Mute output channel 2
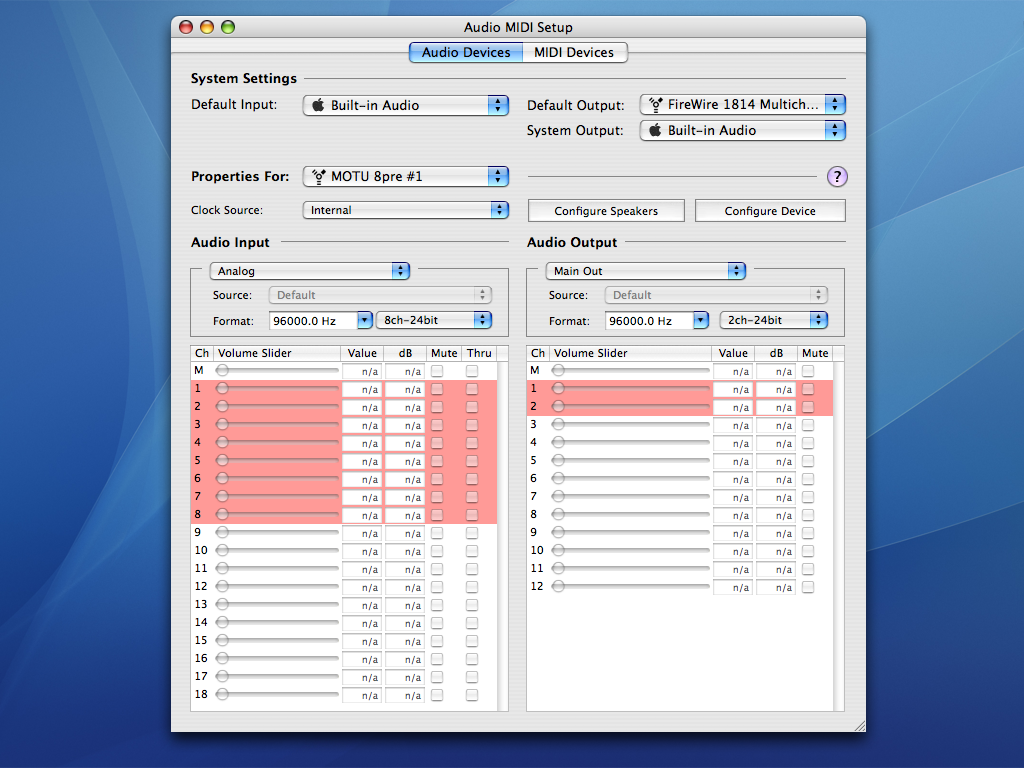The image size is (1024, 768). (x=808, y=407)
